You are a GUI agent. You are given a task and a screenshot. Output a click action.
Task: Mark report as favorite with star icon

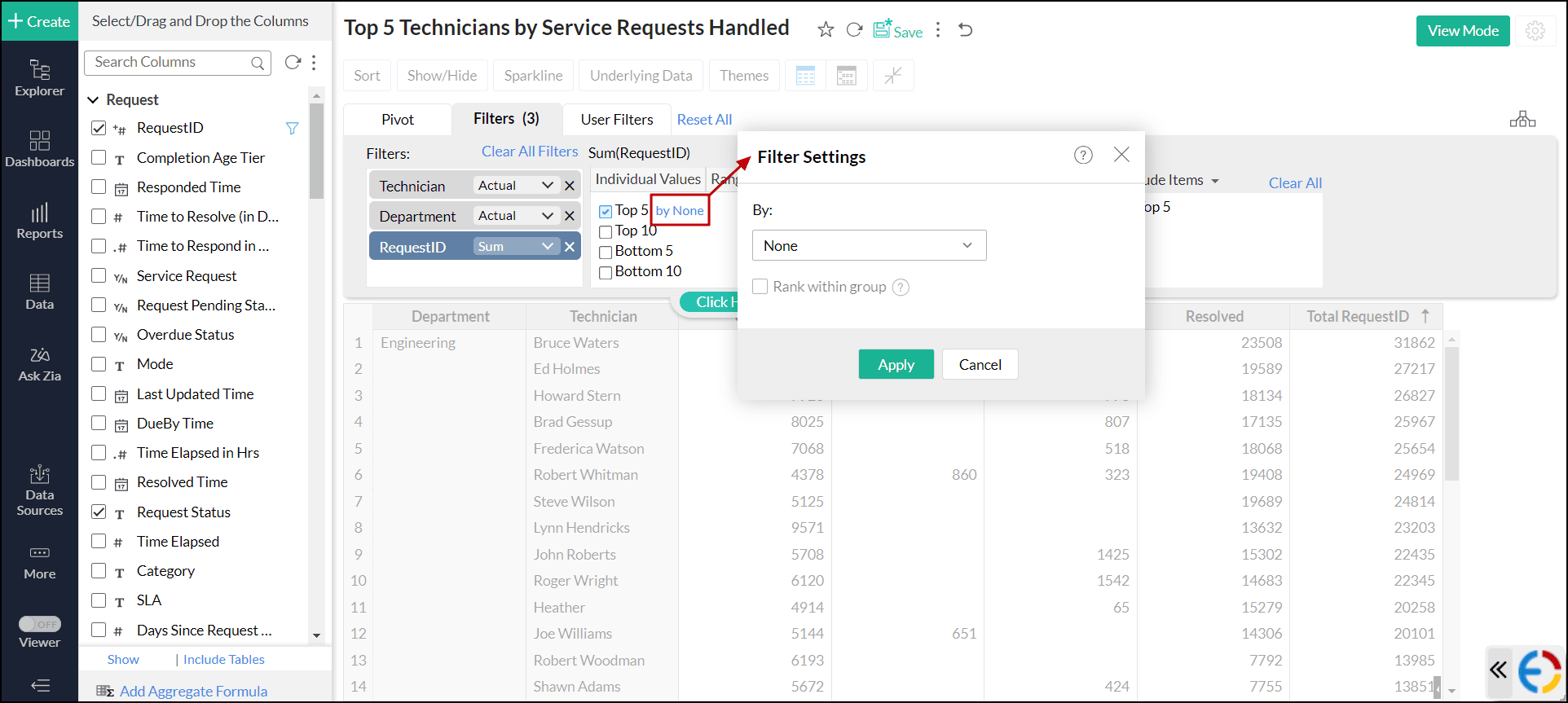tap(826, 30)
